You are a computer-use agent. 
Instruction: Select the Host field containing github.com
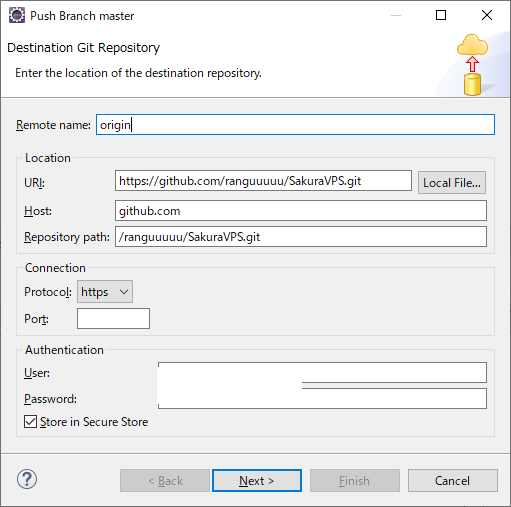pyautogui.click(x=301, y=211)
